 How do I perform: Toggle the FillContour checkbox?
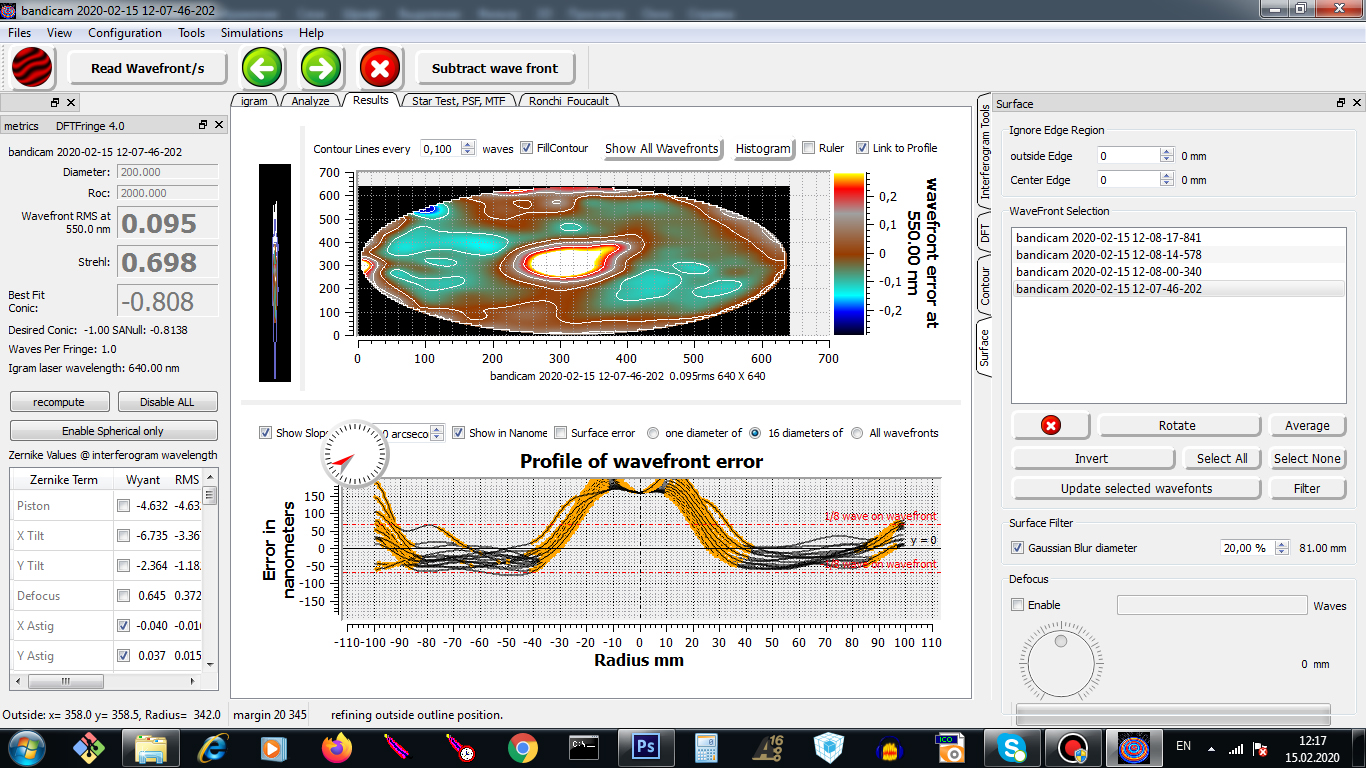527,148
